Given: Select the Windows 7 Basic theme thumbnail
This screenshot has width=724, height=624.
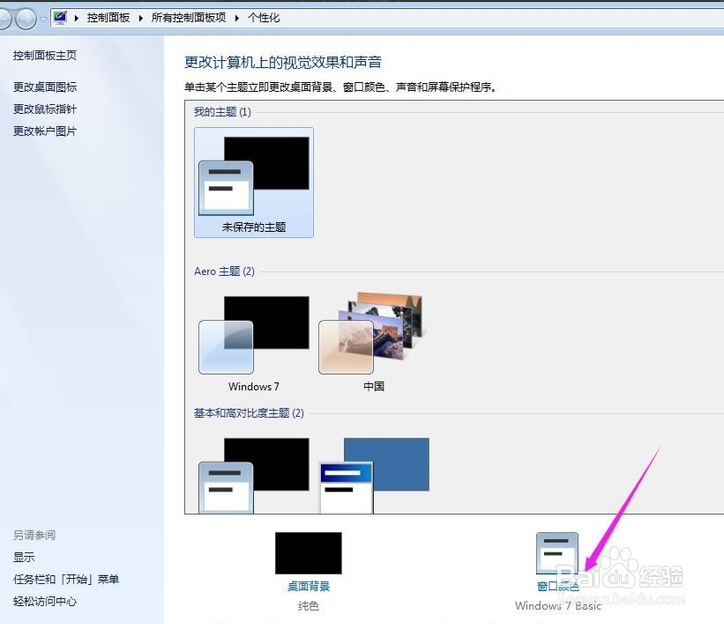Looking at the screenshot, I should [254, 475].
